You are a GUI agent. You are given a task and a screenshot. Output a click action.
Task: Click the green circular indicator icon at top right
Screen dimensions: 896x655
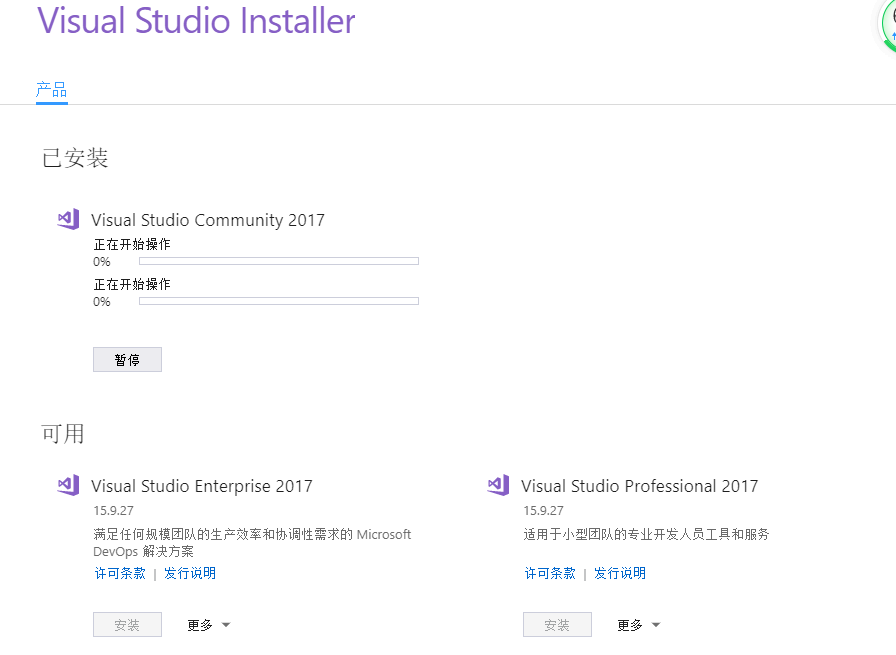coord(888,26)
